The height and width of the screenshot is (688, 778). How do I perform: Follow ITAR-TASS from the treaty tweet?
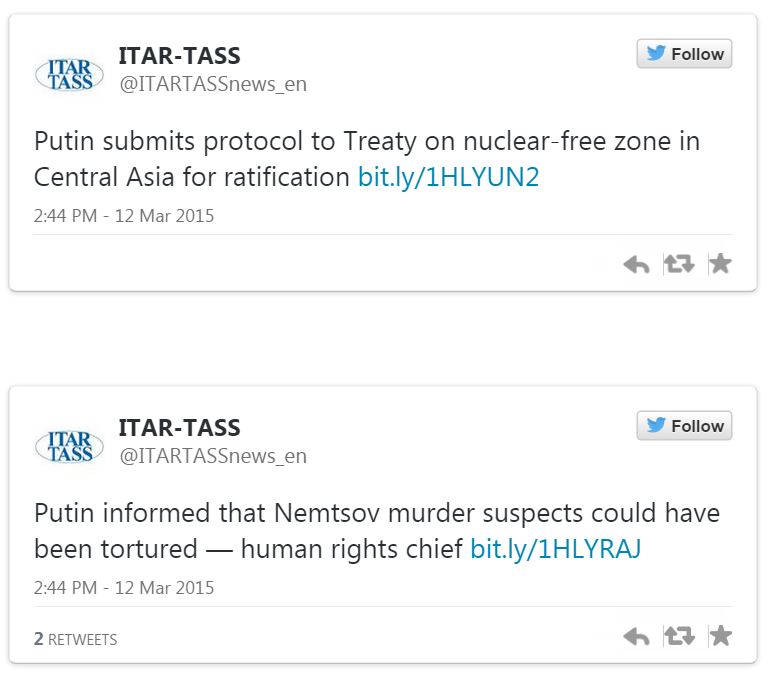coord(684,54)
